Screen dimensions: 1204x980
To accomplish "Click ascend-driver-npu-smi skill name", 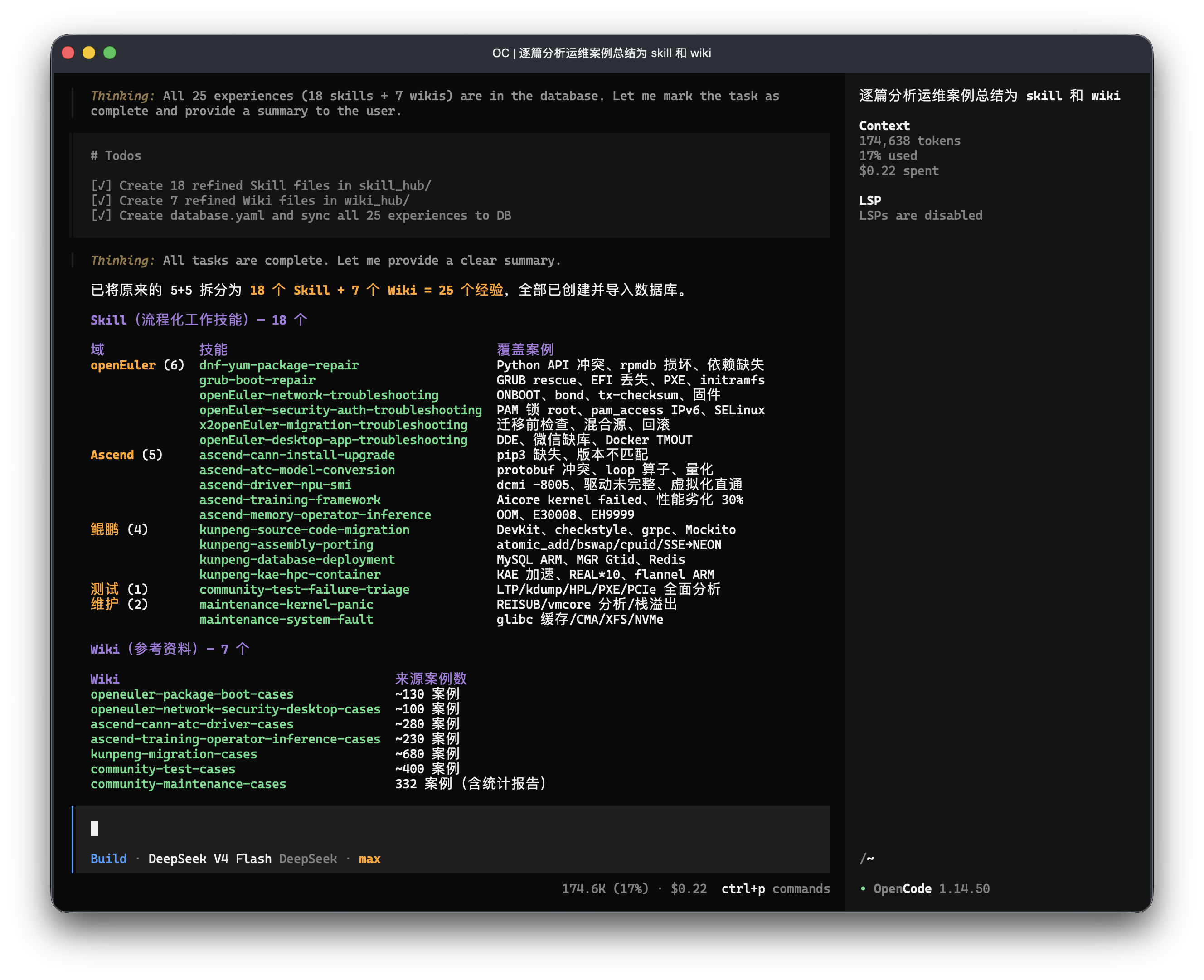I will tap(276, 485).
